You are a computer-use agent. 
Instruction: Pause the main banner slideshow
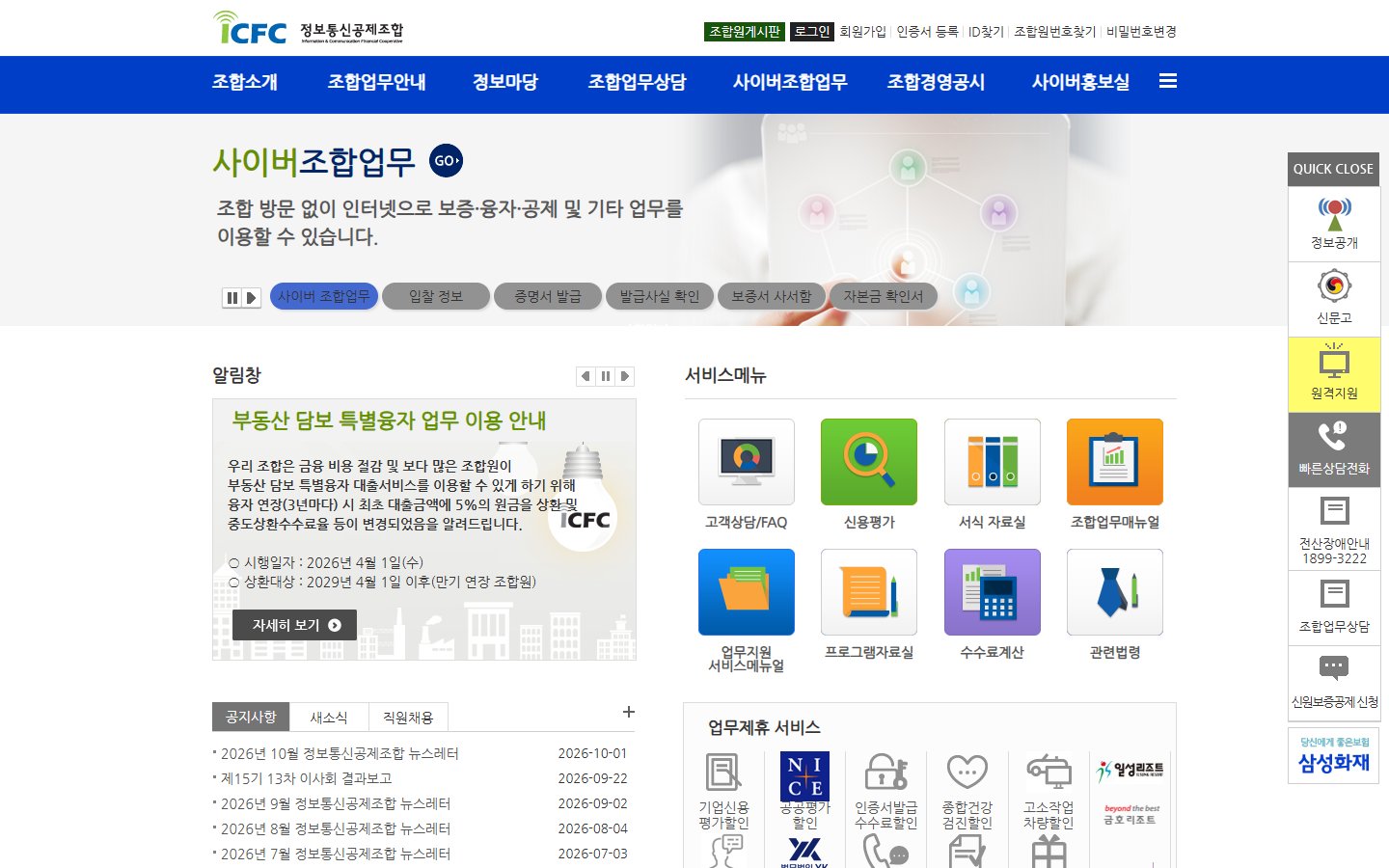pos(232,298)
